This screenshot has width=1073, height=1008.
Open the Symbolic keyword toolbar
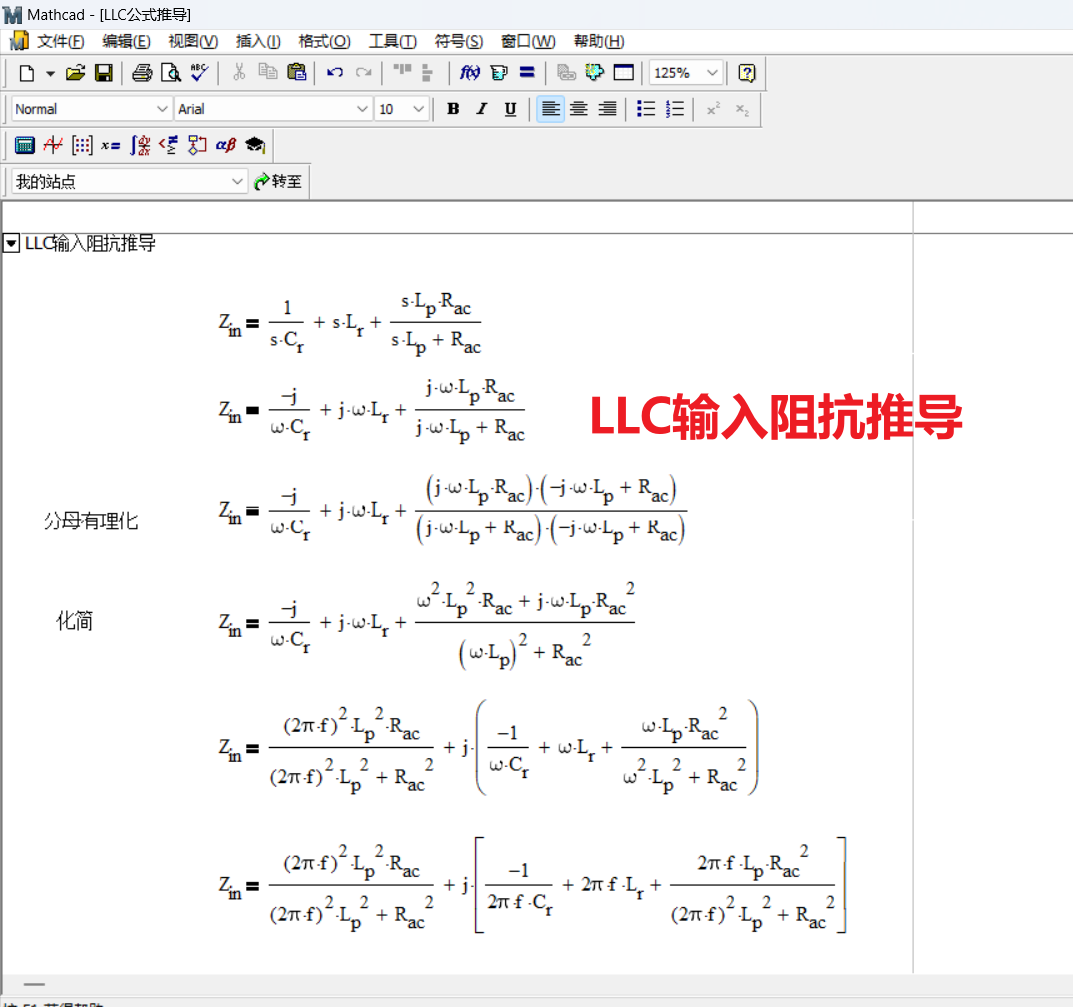(x=255, y=145)
